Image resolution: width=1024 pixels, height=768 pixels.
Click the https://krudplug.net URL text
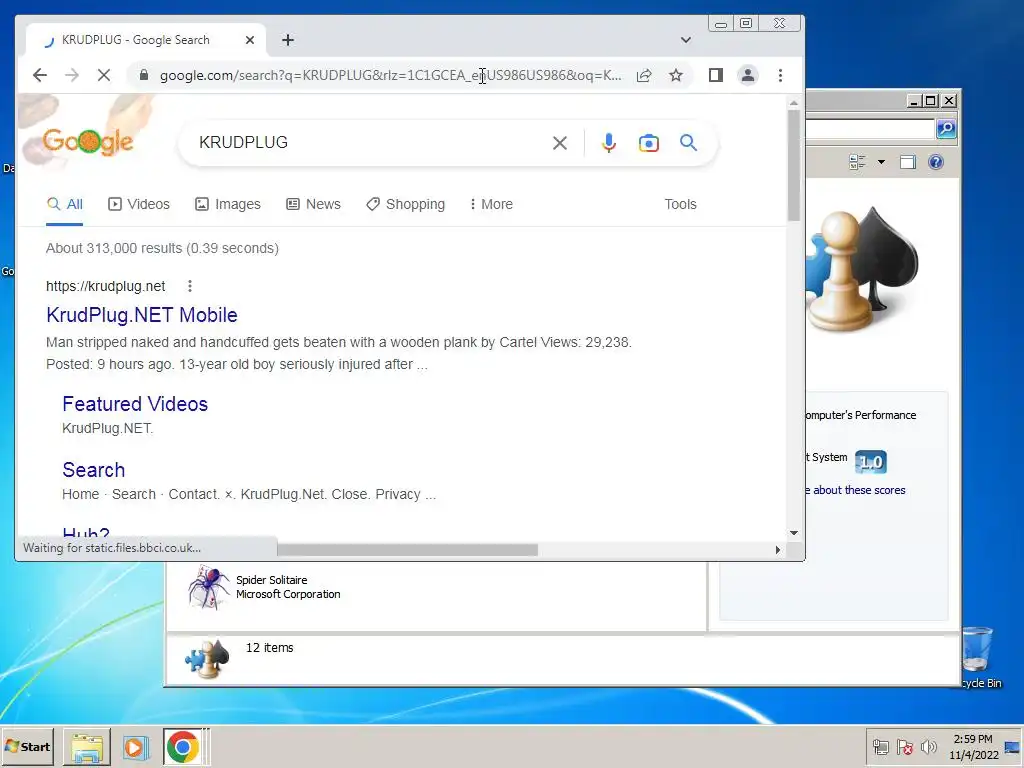pos(106,286)
